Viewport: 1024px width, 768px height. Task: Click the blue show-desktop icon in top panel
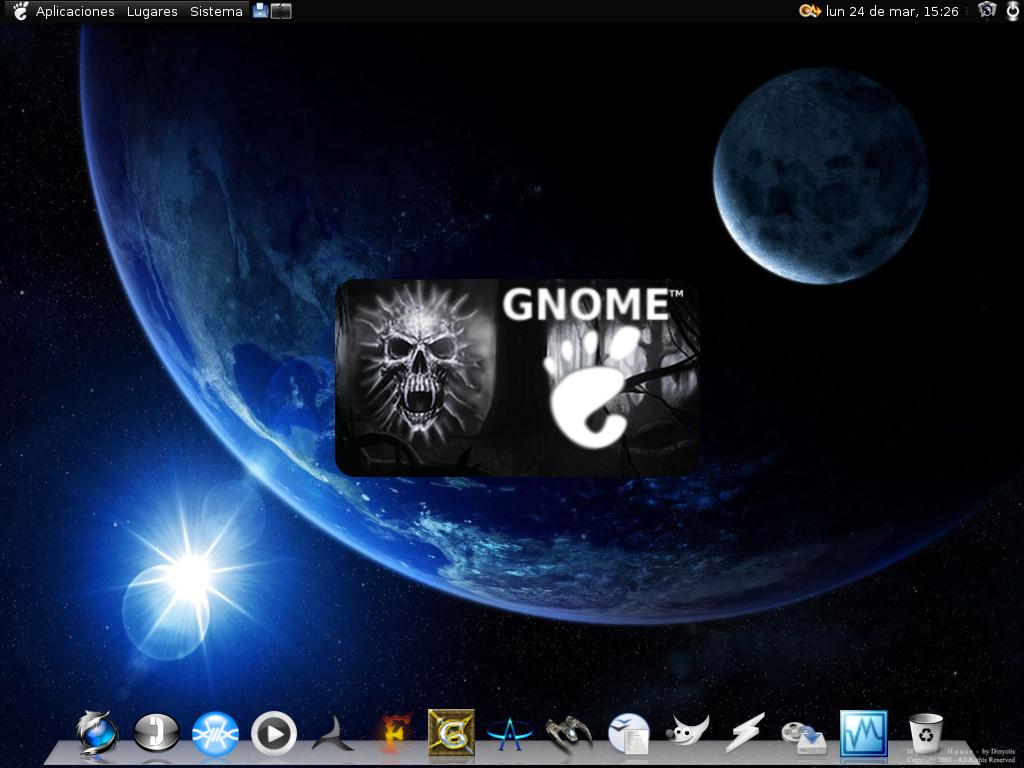point(261,10)
